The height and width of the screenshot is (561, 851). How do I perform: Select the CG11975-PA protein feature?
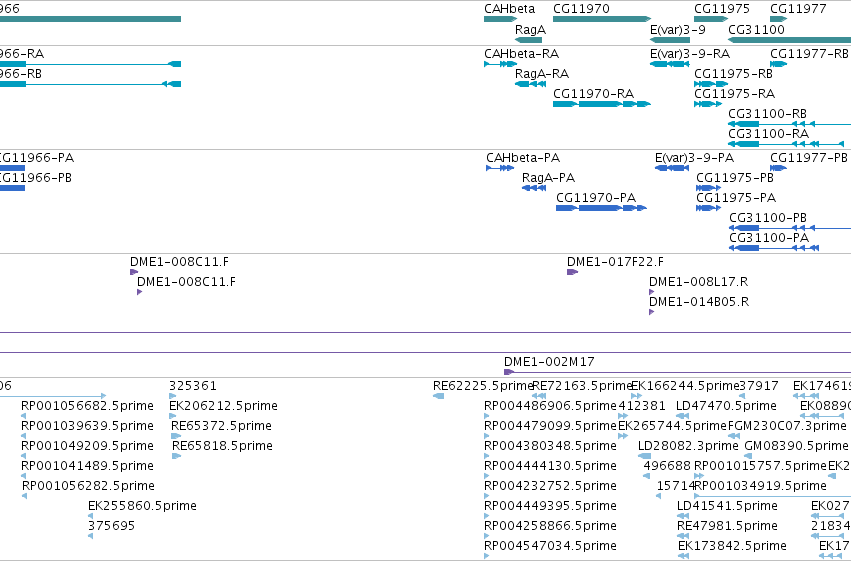(709, 208)
